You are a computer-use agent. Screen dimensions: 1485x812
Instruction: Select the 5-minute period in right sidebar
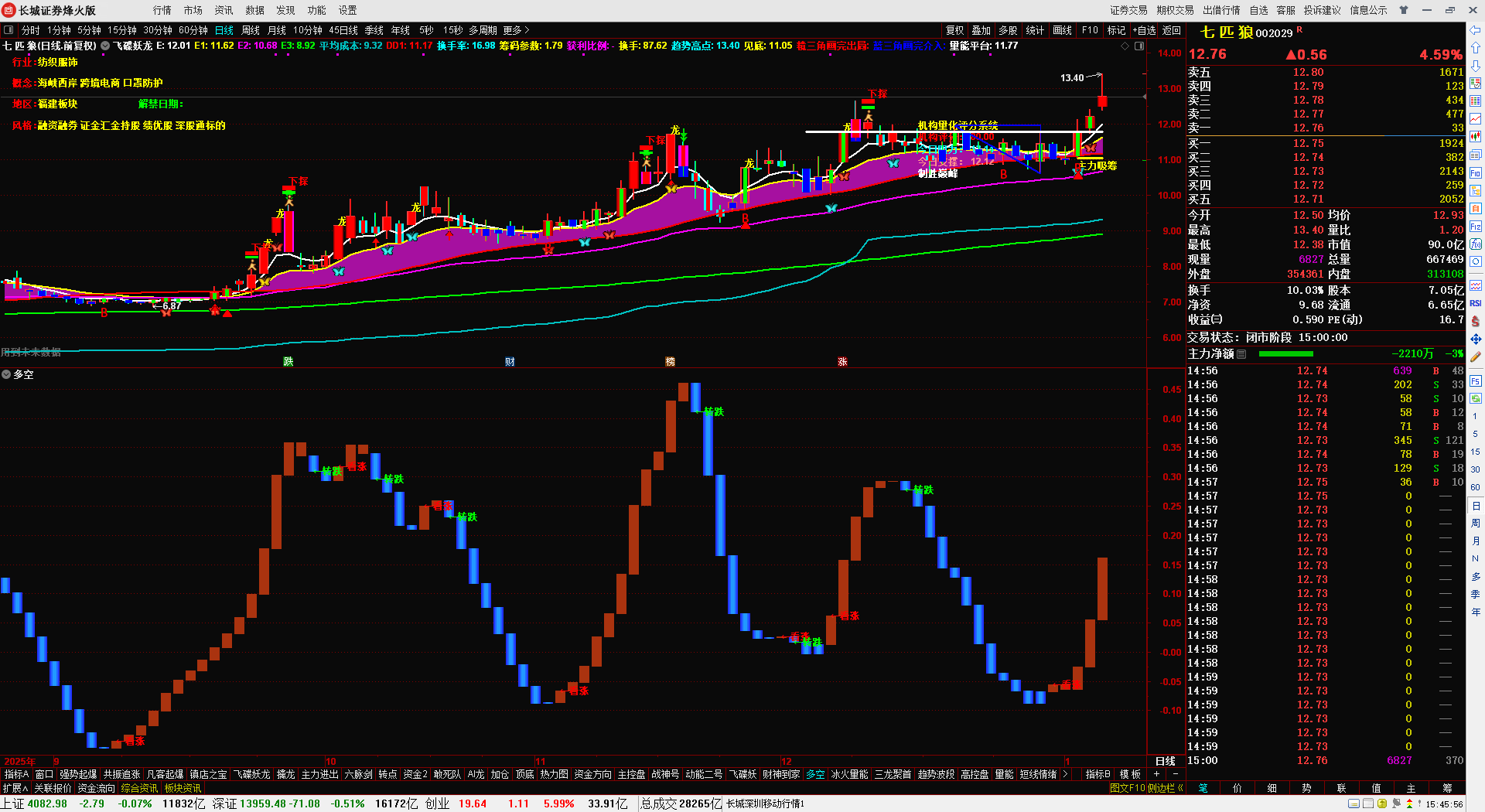pos(1476,434)
